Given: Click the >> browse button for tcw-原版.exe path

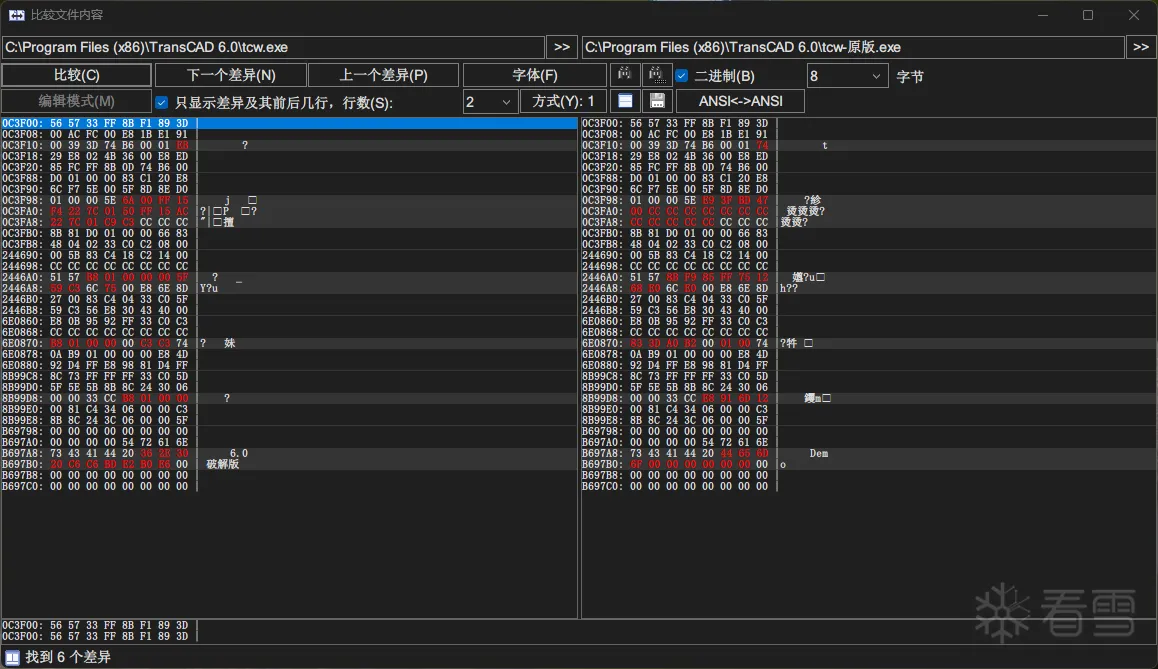Looking at the screenshot, I should [1141, 47].
